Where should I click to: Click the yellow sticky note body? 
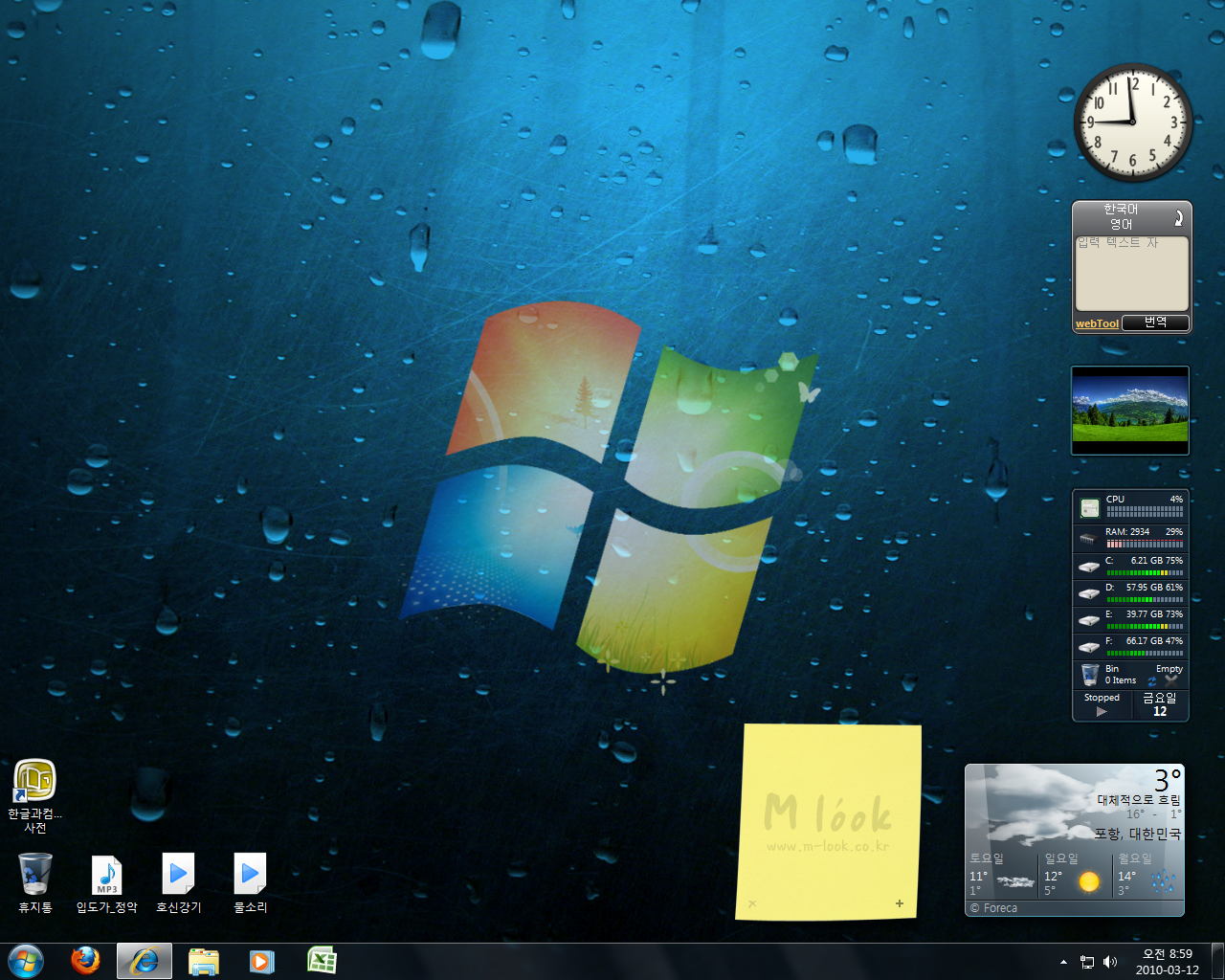pos(828,821)
